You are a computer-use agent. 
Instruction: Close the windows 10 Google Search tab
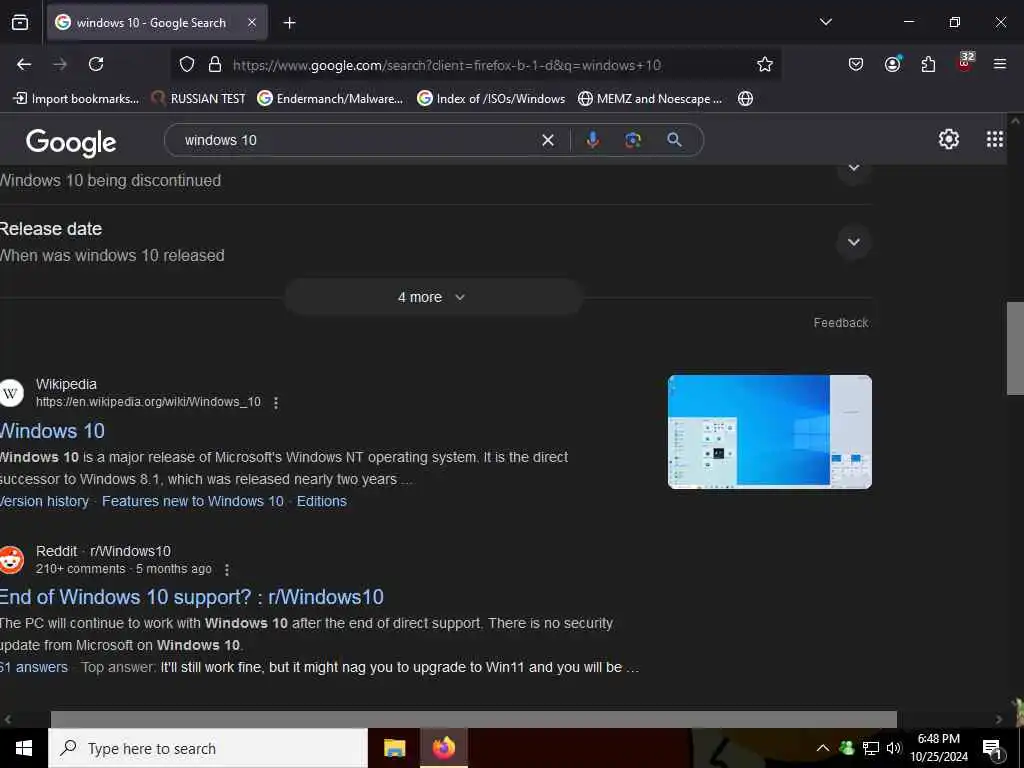point(252,22)
